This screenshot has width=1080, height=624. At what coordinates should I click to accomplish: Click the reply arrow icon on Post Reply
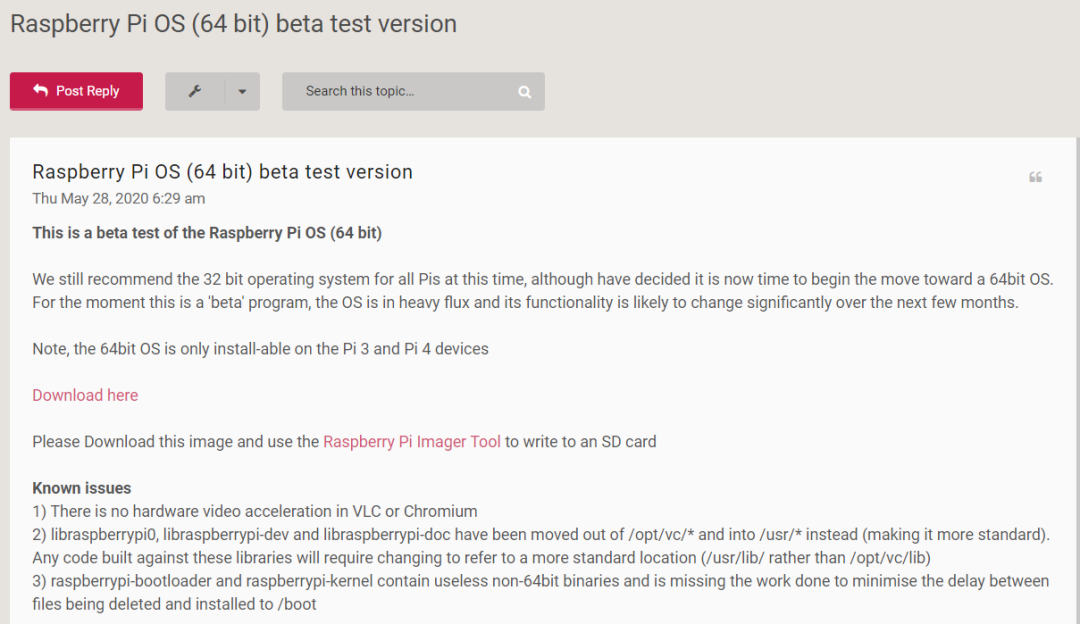click(x=40, y=91)
